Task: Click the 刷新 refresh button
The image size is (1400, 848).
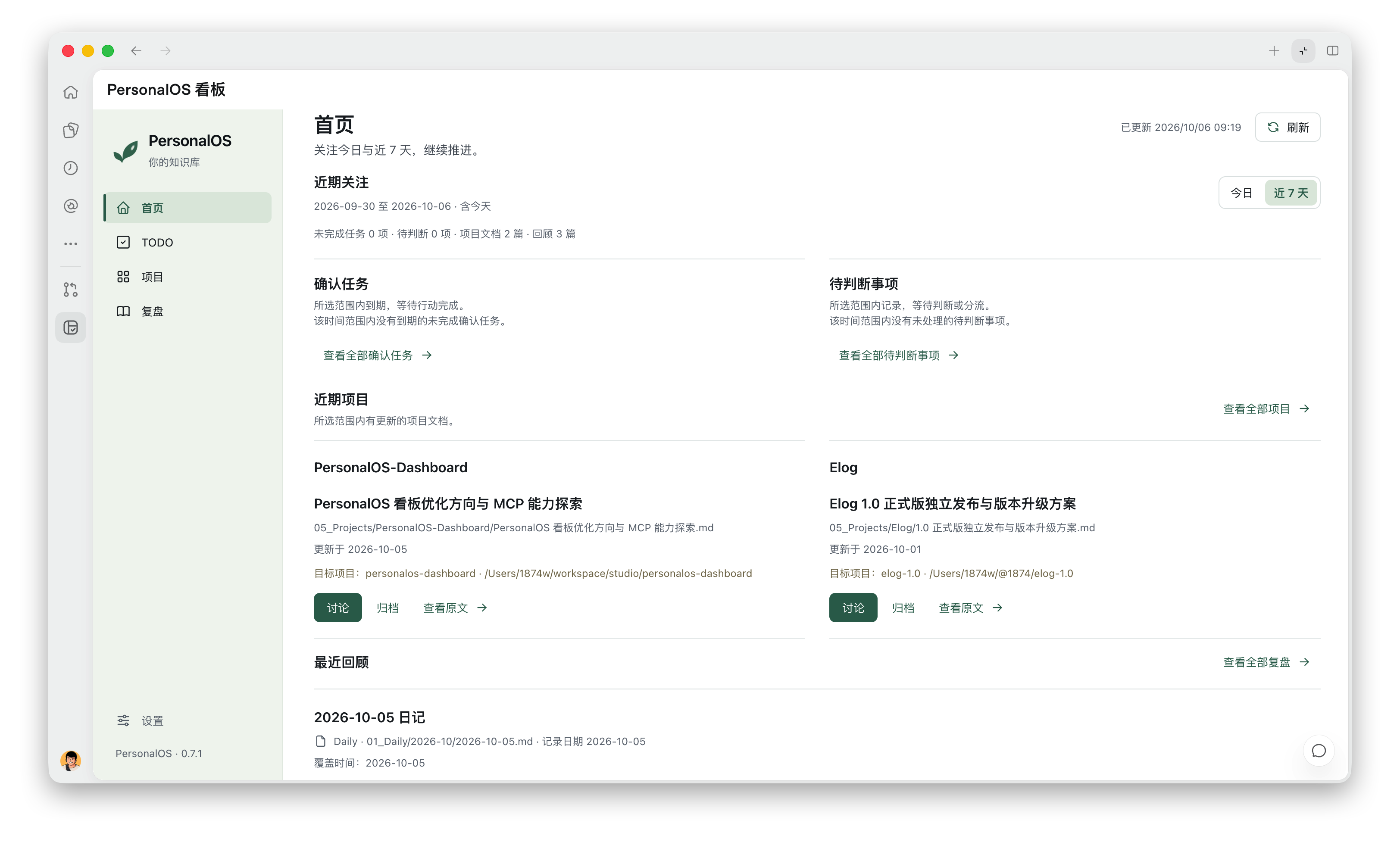Action: click(x=1287, y=127)
